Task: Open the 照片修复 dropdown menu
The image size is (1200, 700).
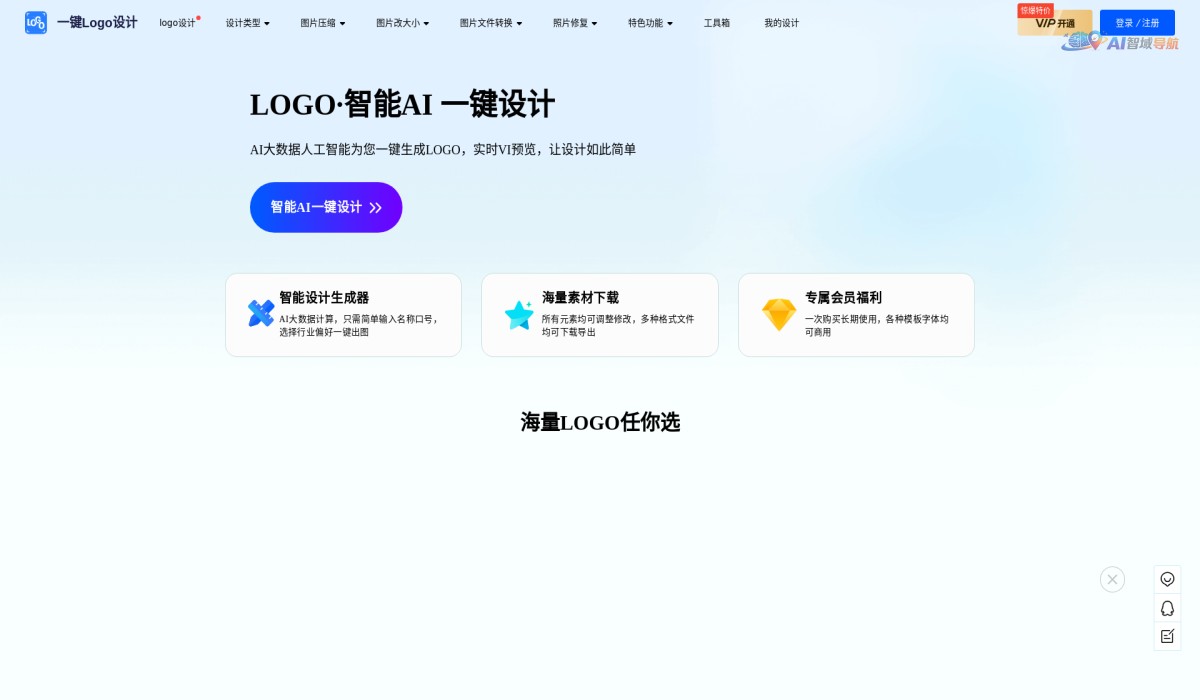Action: pos(575,23)
